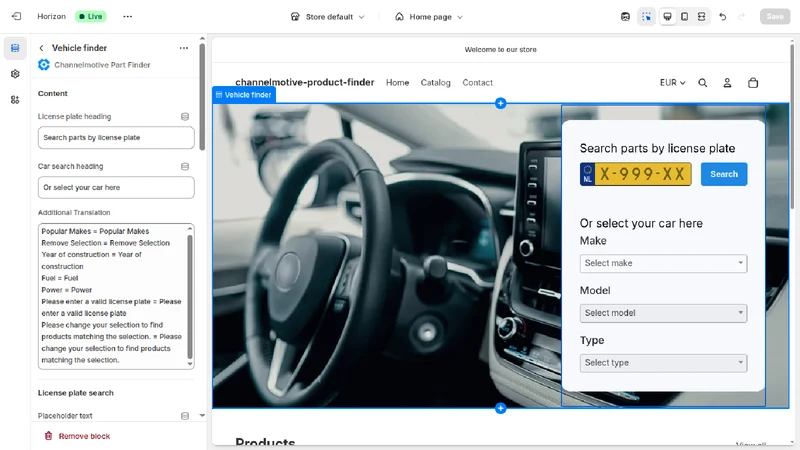This screenshot has width=800, height=450.
Task: Open the Home page template dropdown
Action: [x=429, y=17]
